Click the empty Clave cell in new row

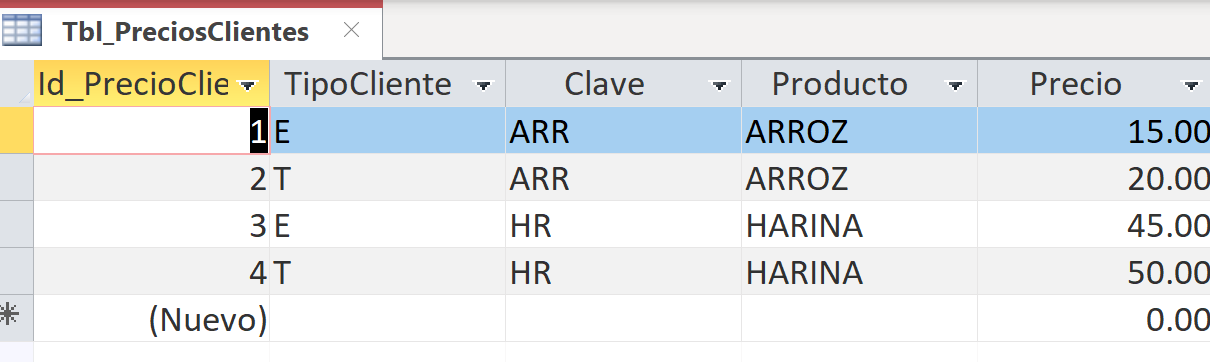(623, 319)
